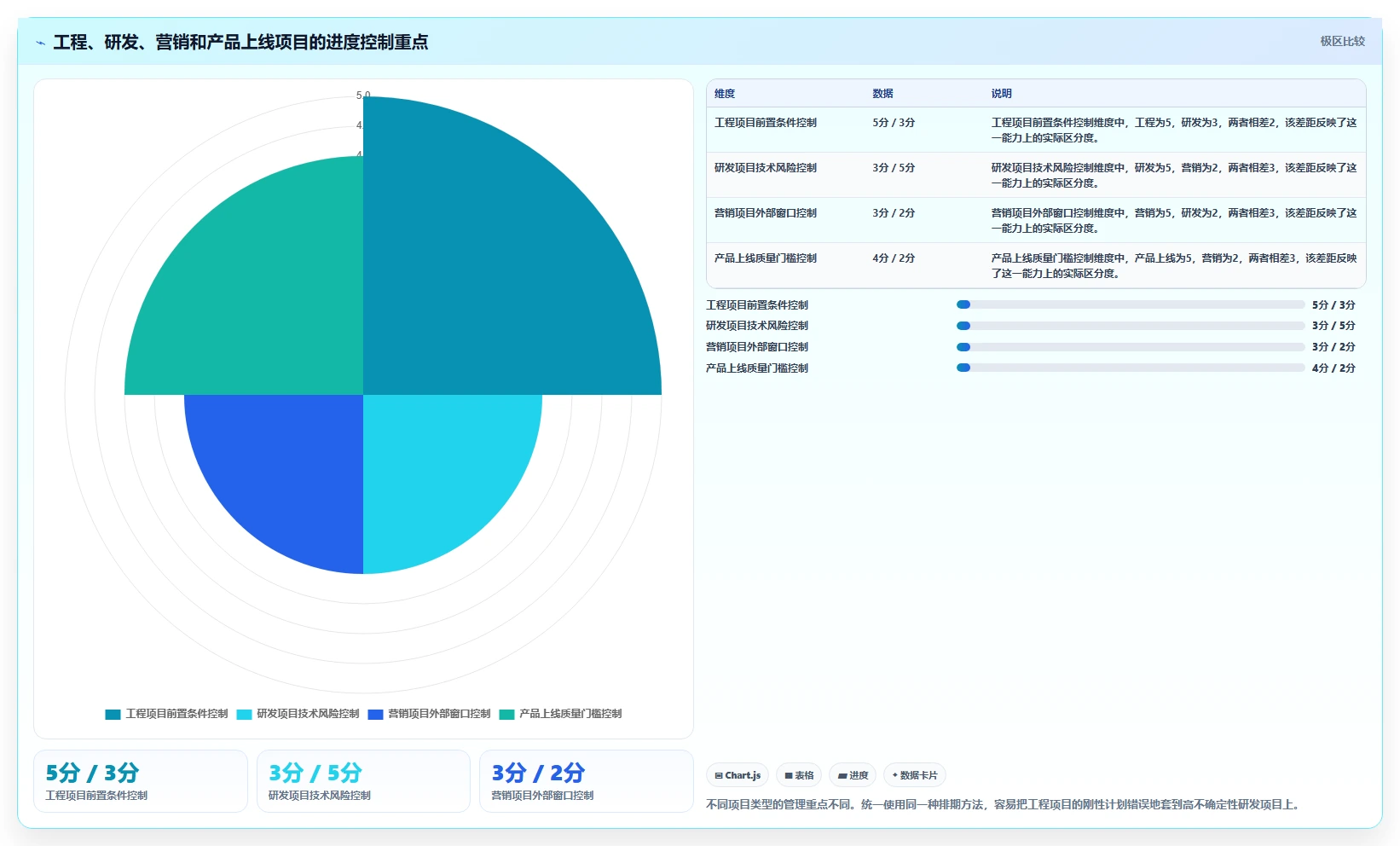Select table row 工程项目前置条件控制
1400x846 pixels.
tap(1036, 130)
